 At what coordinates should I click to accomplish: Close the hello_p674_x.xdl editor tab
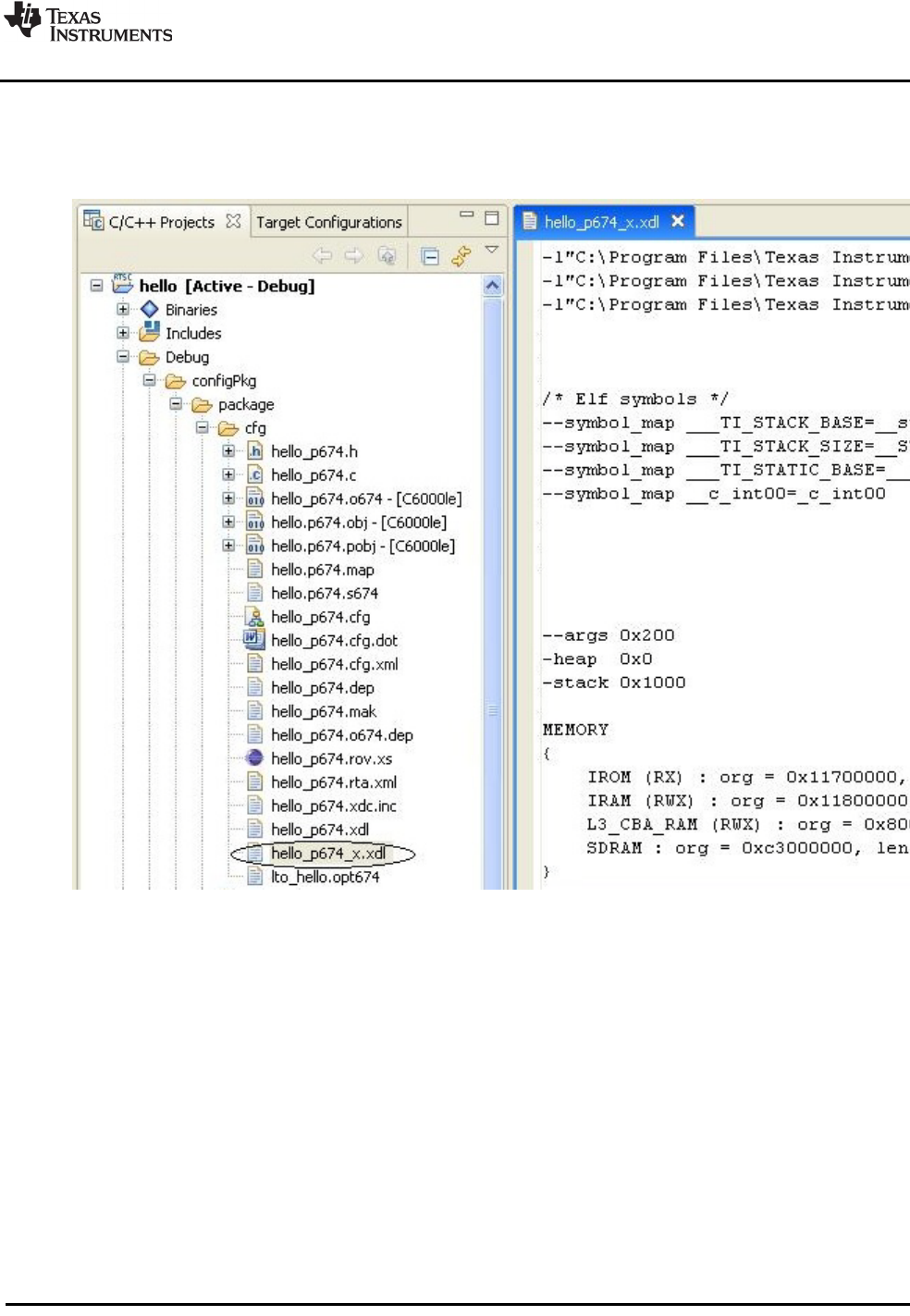coord(678,221)
